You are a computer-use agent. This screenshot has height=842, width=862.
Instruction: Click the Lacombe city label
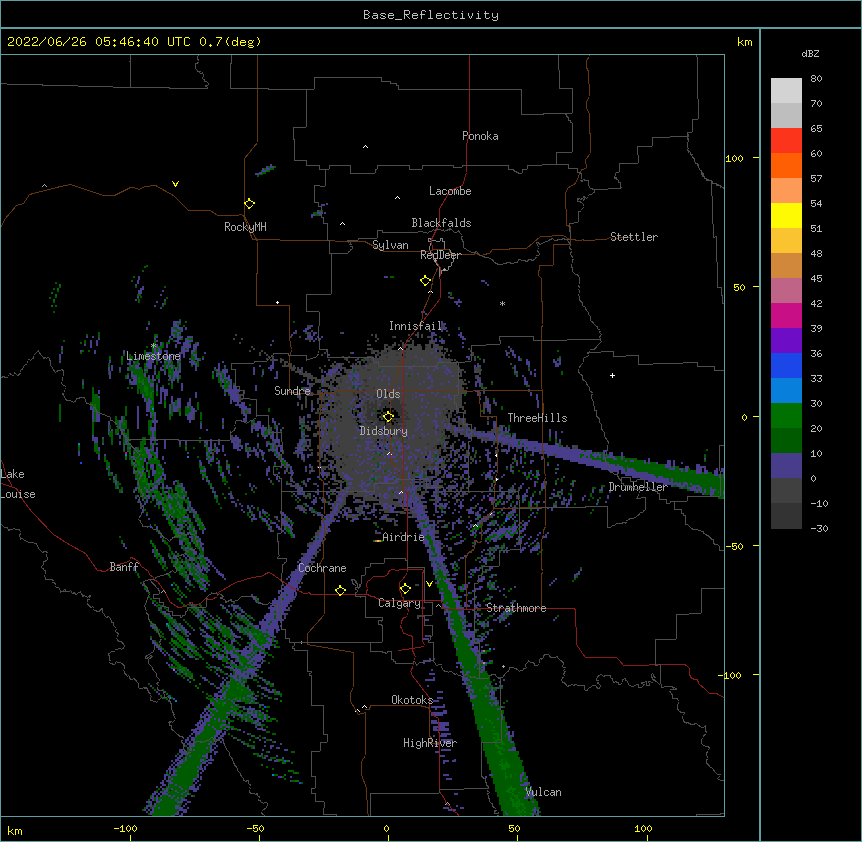(450, 191)
